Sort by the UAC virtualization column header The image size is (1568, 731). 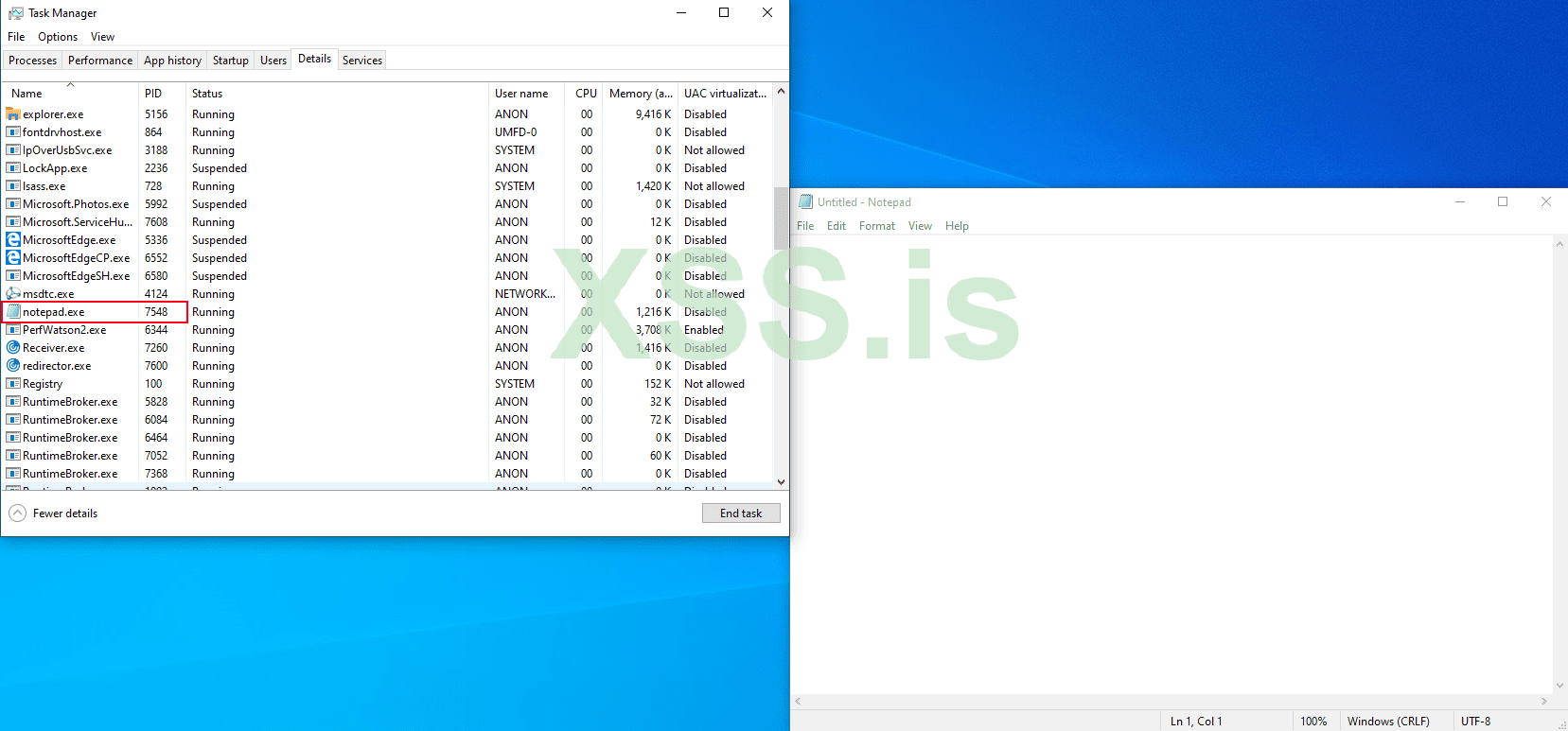coord(726,94)
